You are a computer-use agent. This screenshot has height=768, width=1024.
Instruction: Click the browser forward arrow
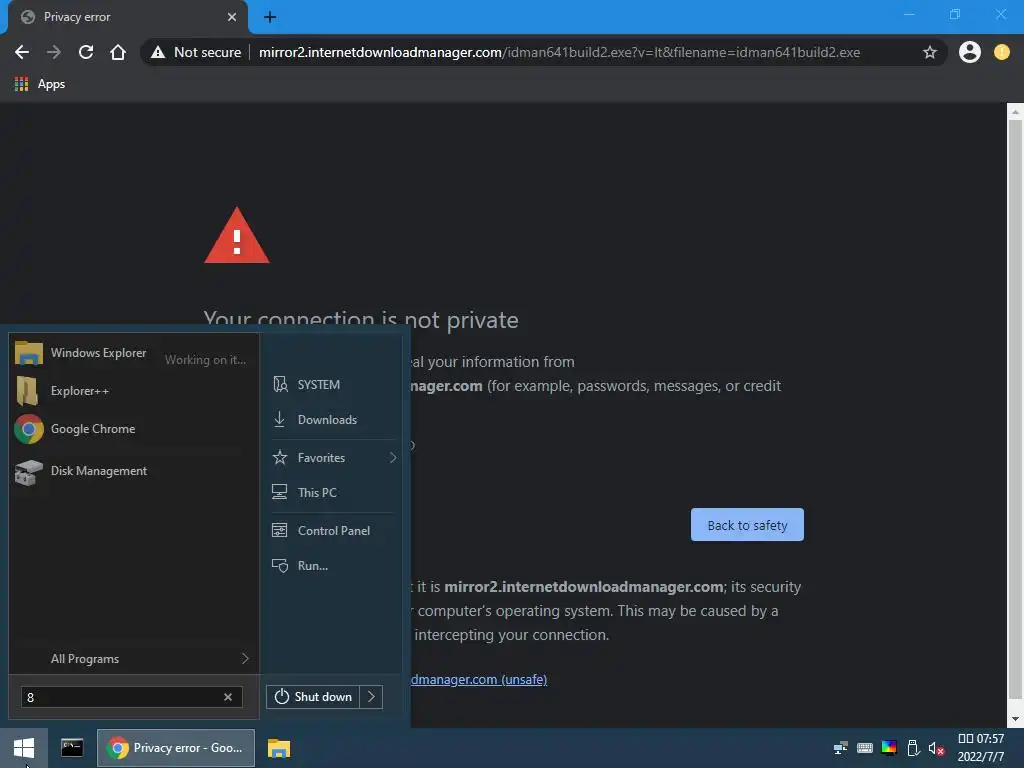click(x=54, y=52)
